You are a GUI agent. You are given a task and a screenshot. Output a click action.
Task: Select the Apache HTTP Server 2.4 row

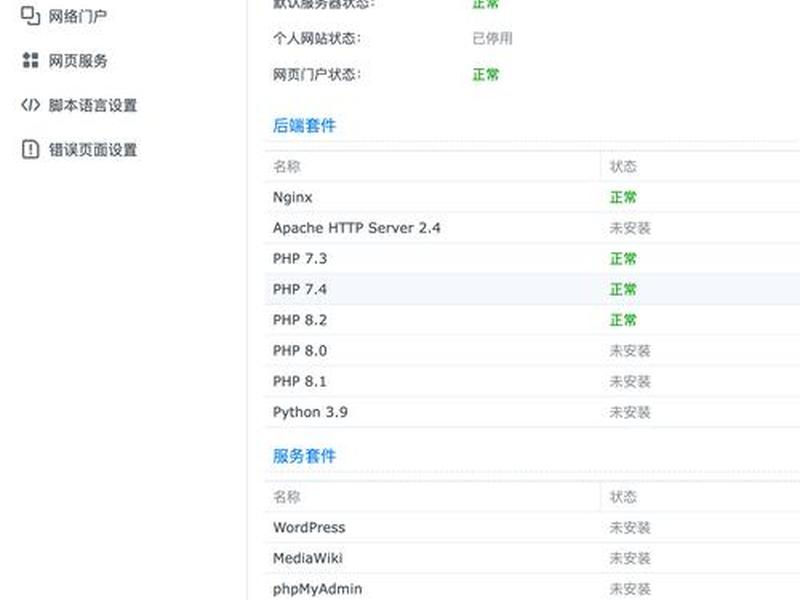pyautogui.click(x=532, y=228)
